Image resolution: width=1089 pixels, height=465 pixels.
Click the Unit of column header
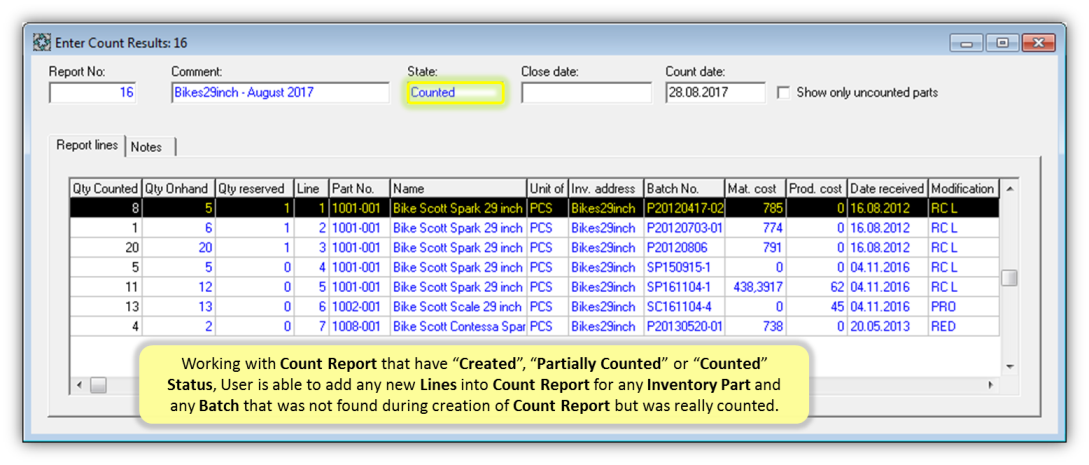547,188
